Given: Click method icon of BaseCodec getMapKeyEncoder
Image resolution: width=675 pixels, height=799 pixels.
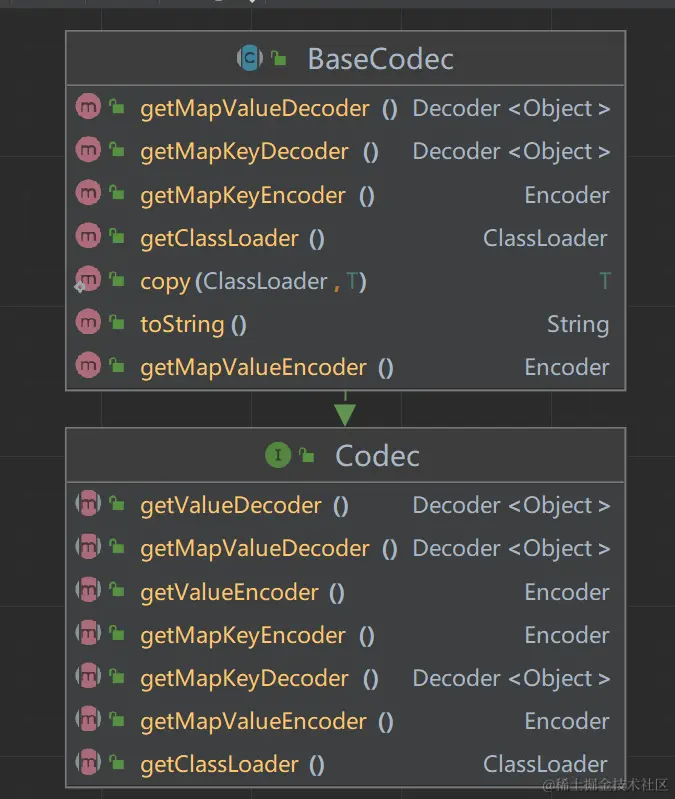Looking at the screenshot, I should (88, 193).
